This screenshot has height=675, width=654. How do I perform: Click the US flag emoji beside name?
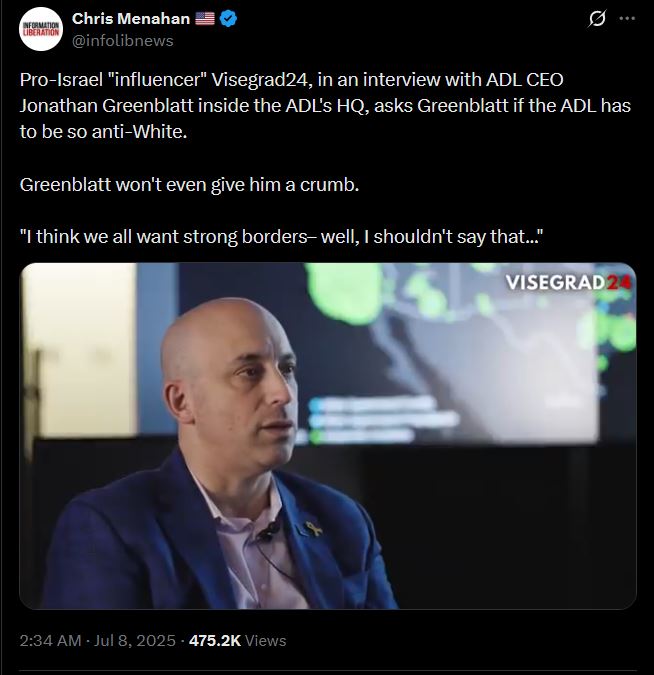click(x=205, y=19)
